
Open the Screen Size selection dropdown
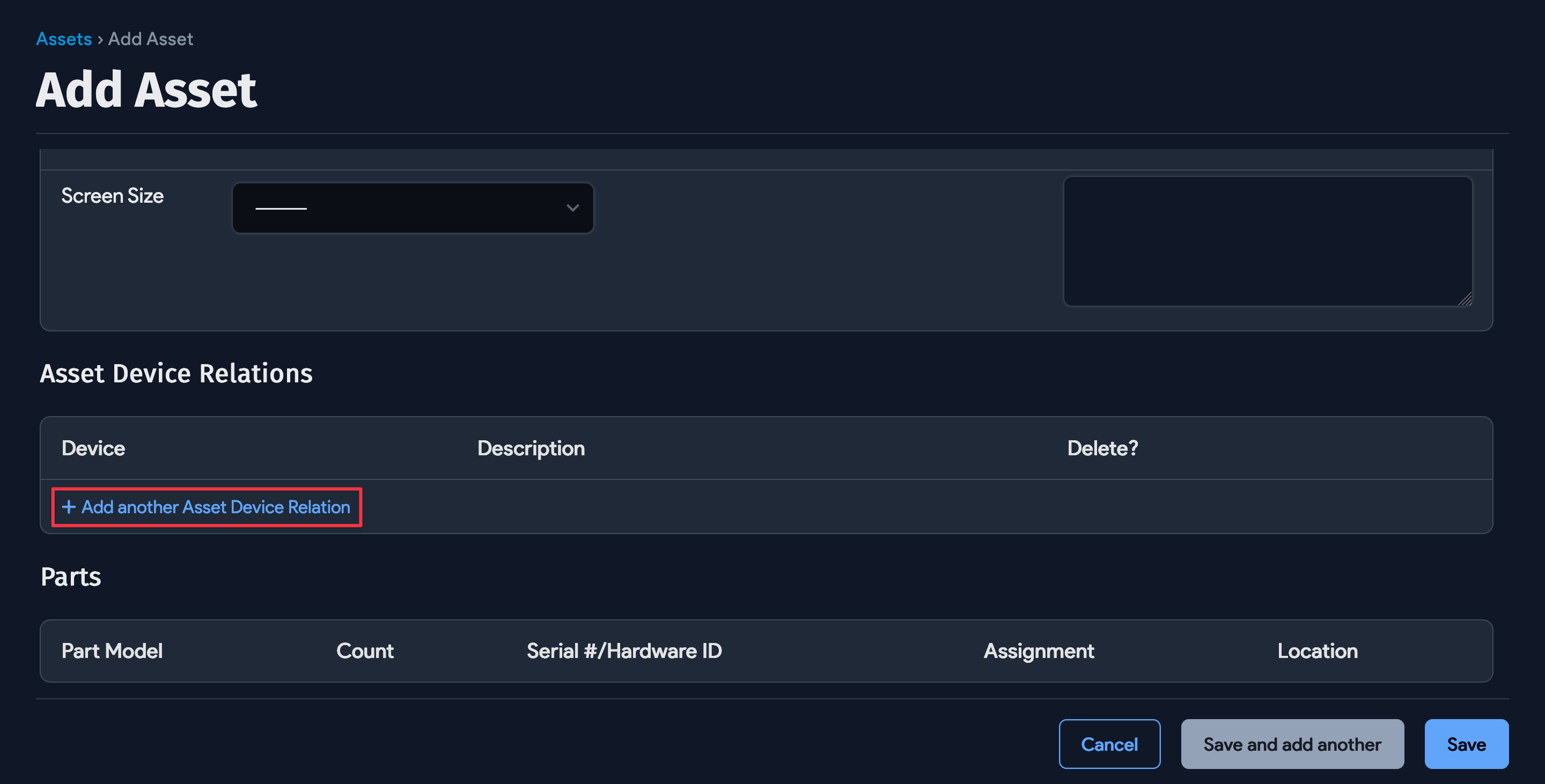[x=413, y=208]
